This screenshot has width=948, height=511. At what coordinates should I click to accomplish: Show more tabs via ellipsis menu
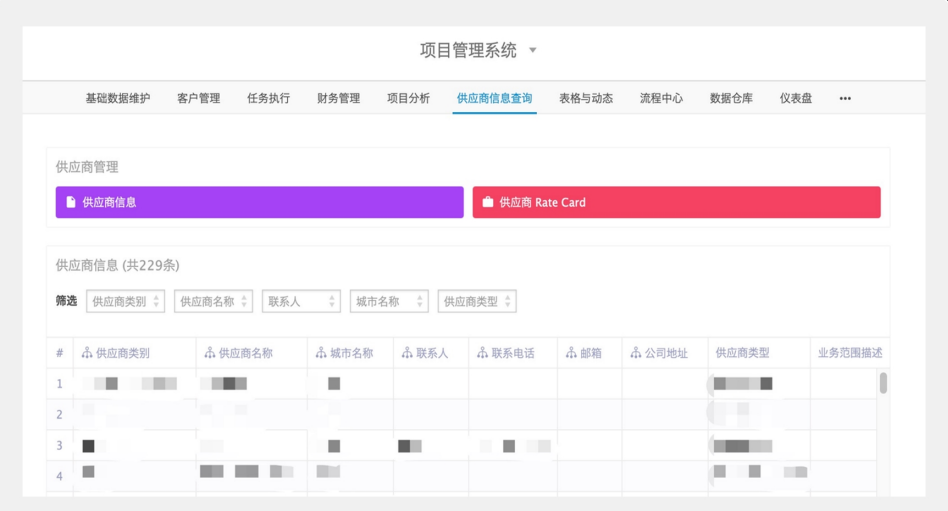845,98
